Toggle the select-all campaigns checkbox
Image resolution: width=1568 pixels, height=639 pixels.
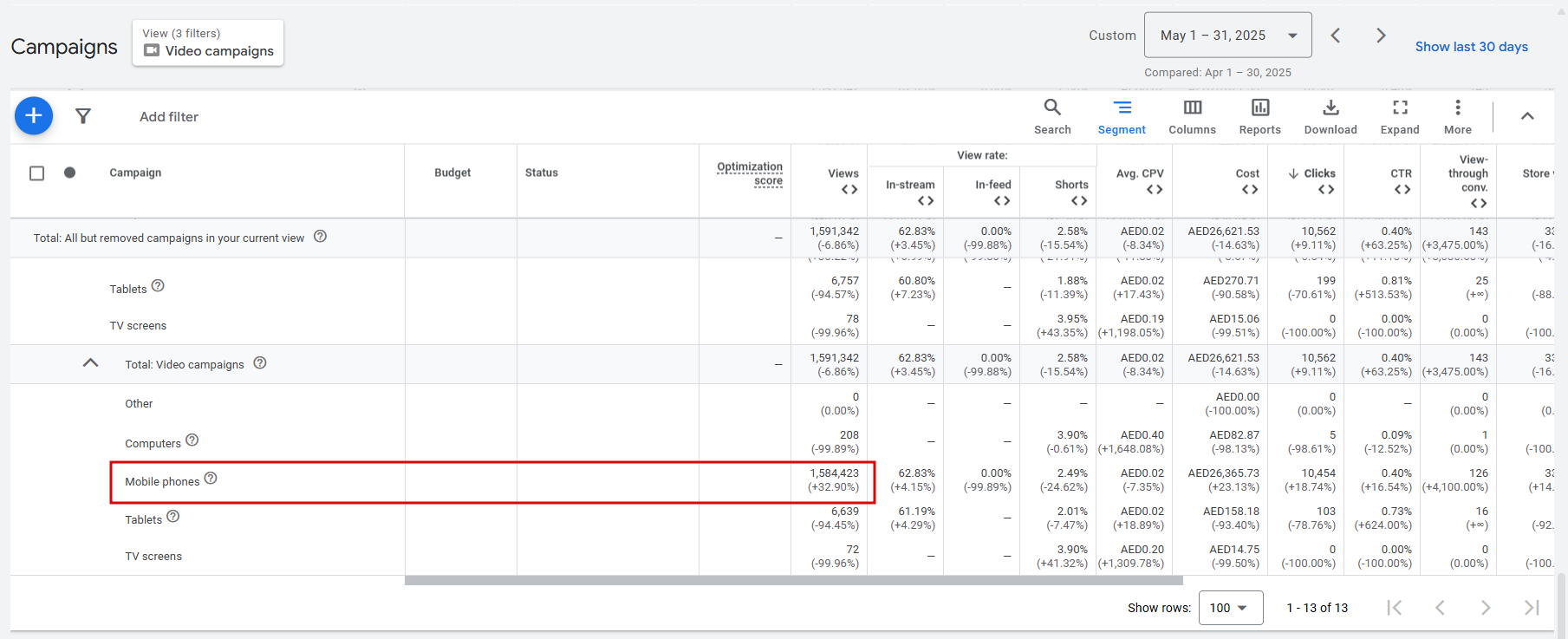[x=37, y=173]
